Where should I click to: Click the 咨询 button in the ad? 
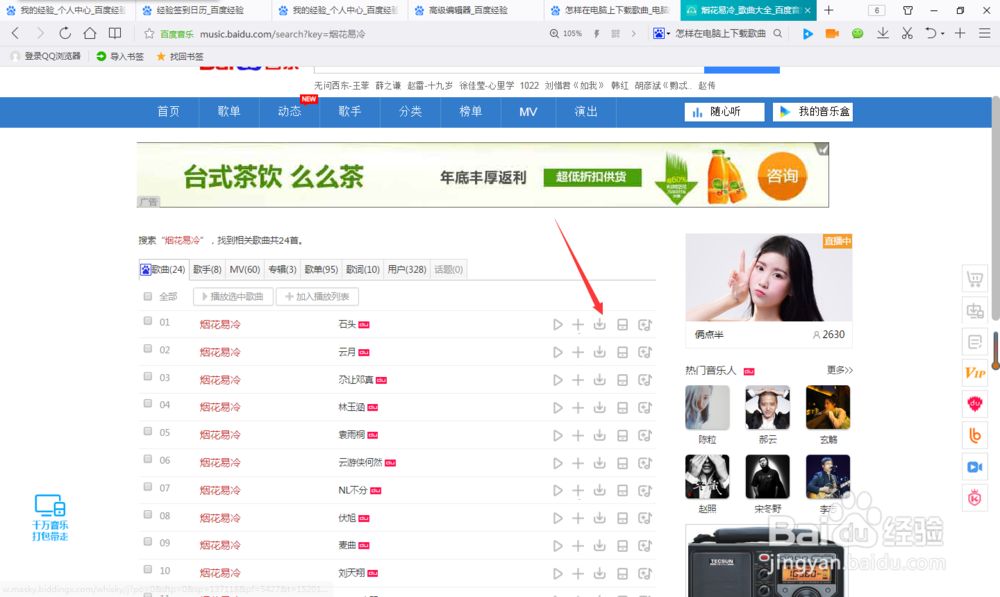point(782,176)
